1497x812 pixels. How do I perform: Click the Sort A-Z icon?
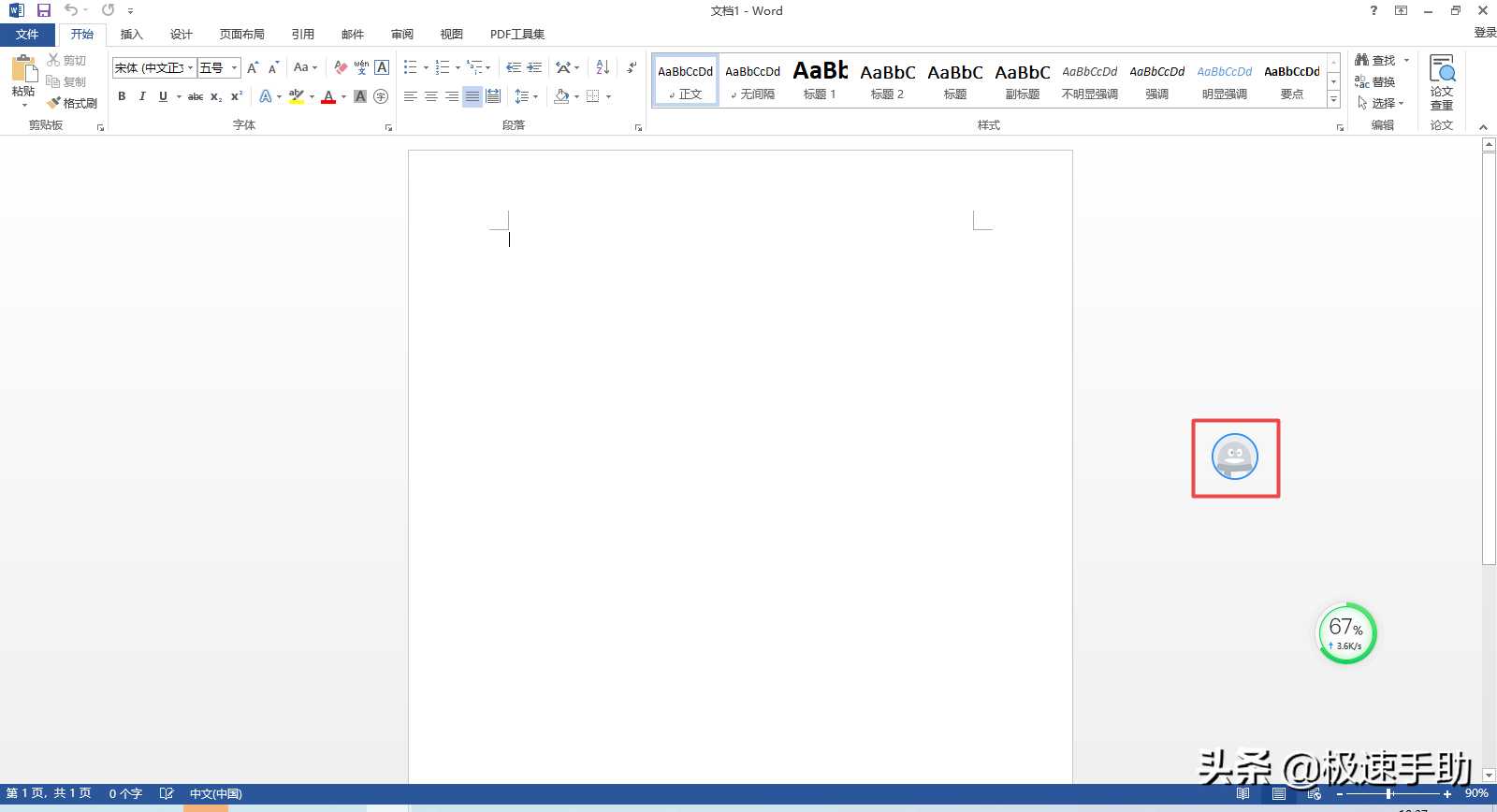(x=603, y=67)
